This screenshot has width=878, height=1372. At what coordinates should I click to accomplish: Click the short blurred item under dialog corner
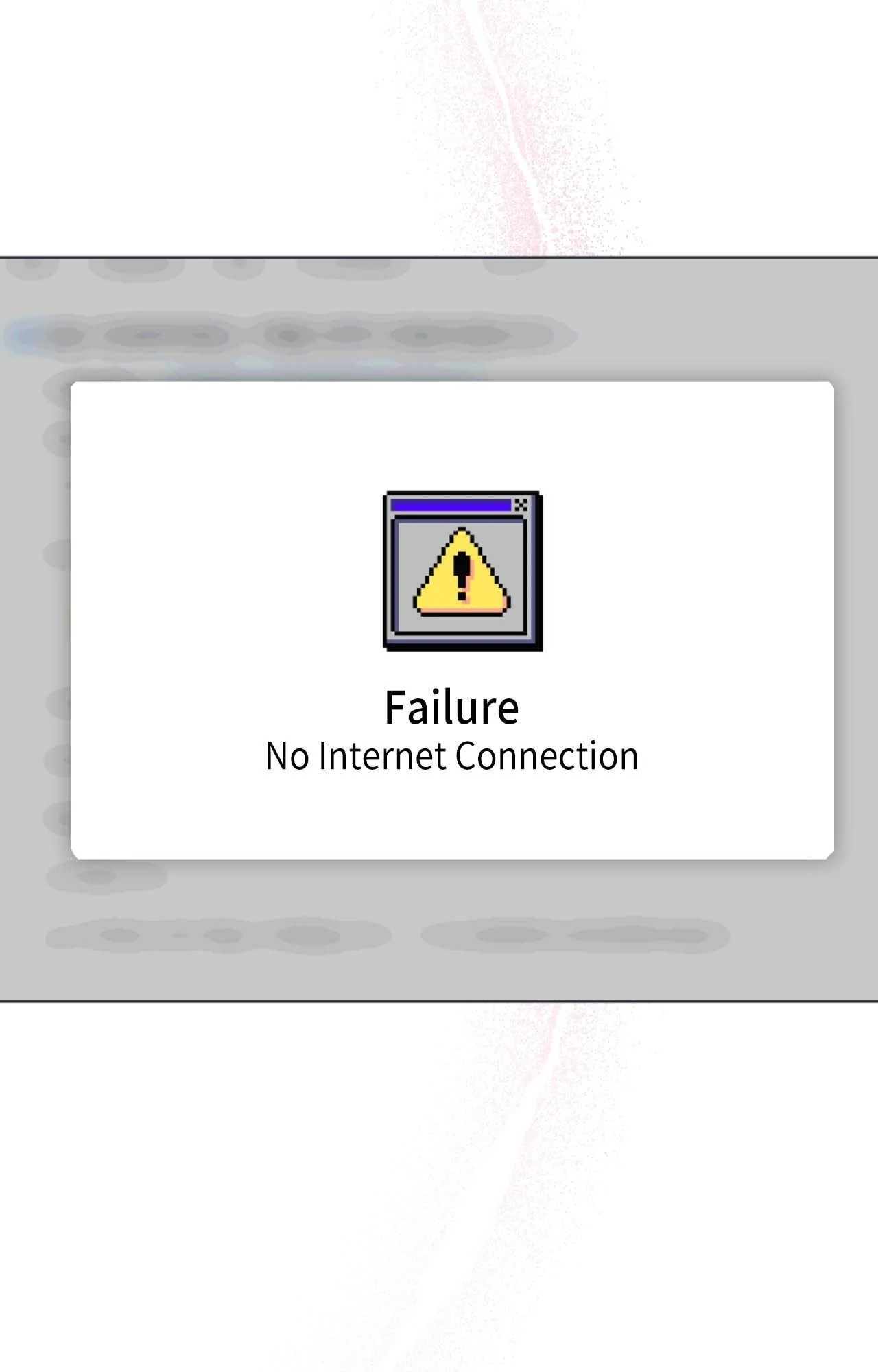(106, 876)
